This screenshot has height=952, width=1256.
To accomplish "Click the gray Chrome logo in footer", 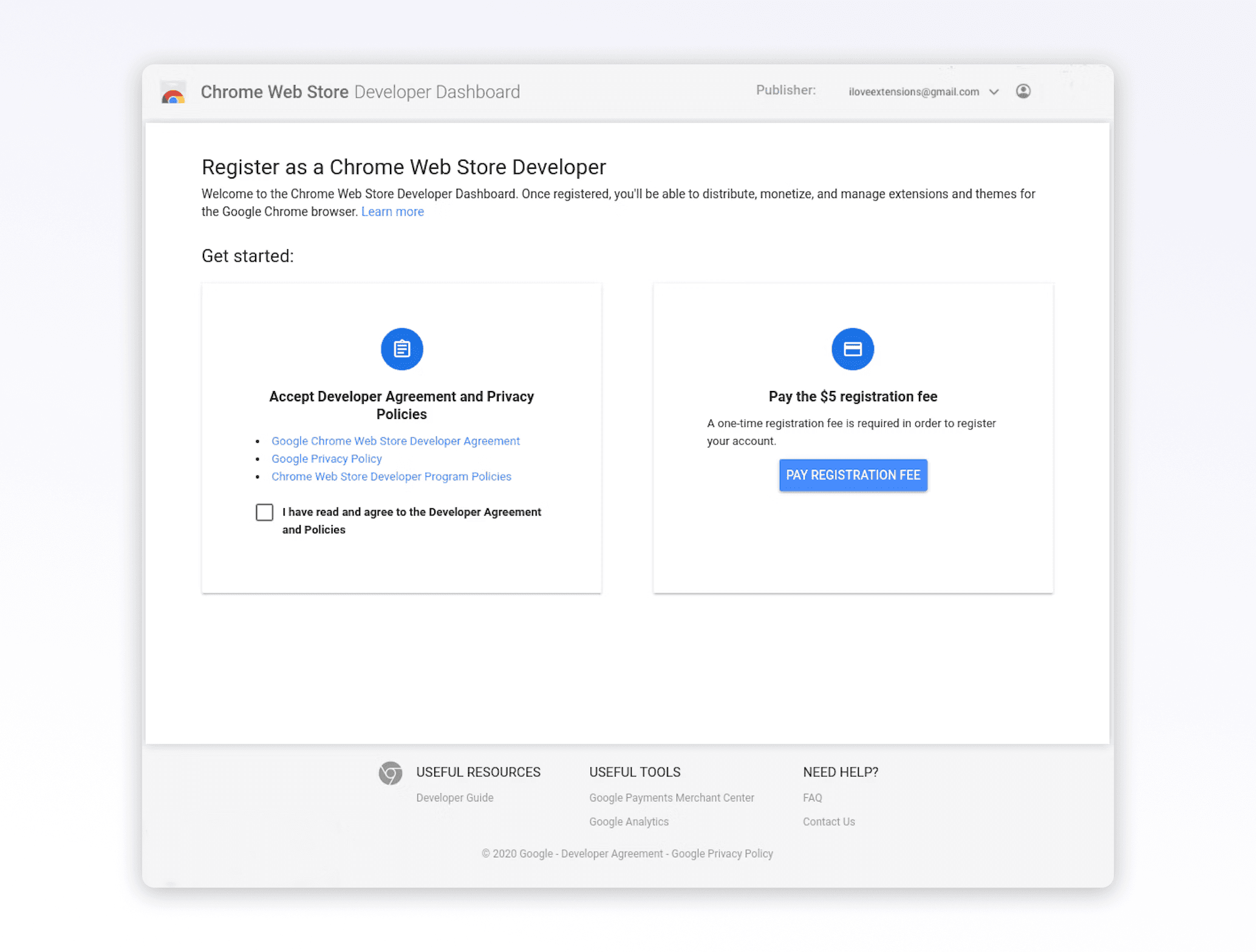I will click(391, 773).
